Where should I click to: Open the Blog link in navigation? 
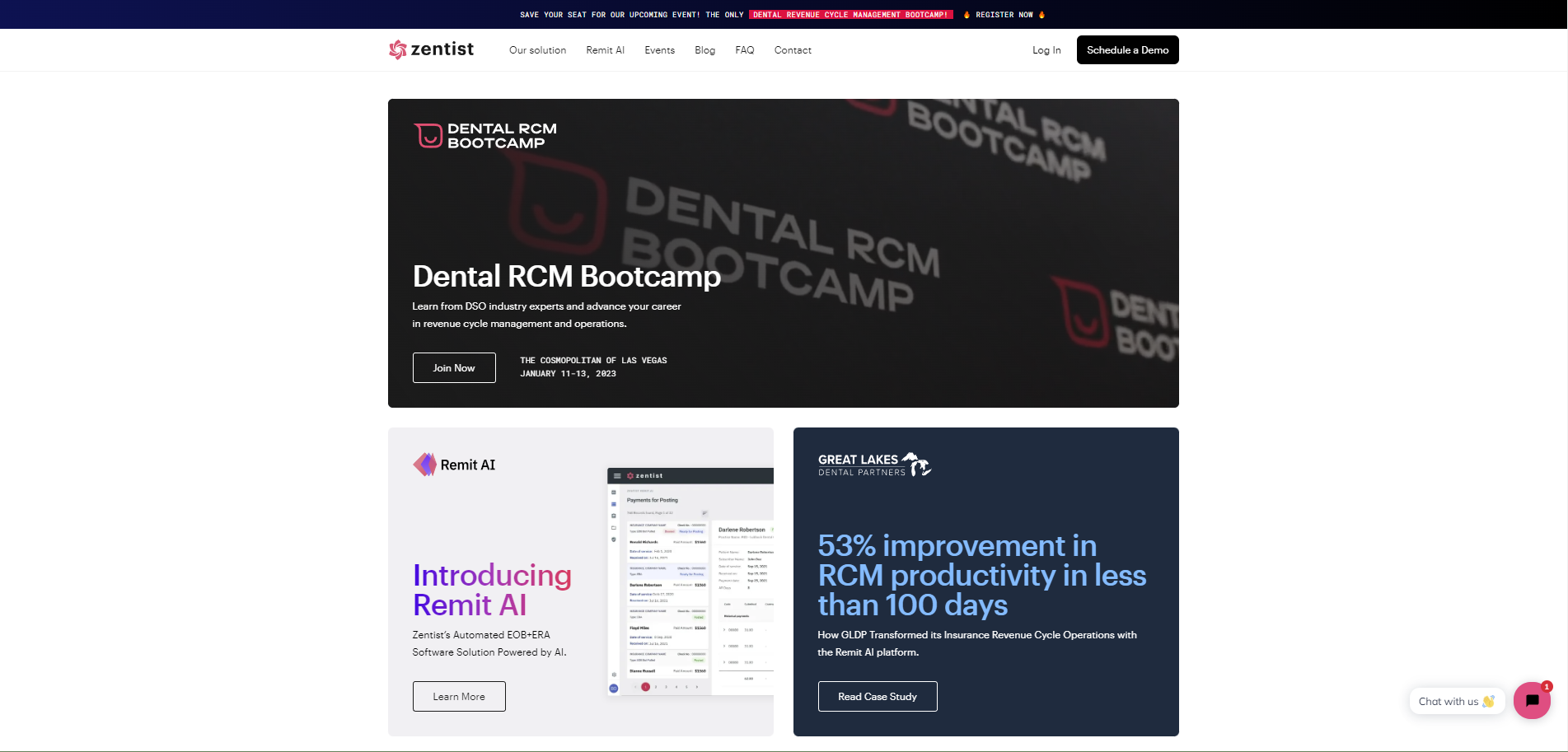coord(704,50)
